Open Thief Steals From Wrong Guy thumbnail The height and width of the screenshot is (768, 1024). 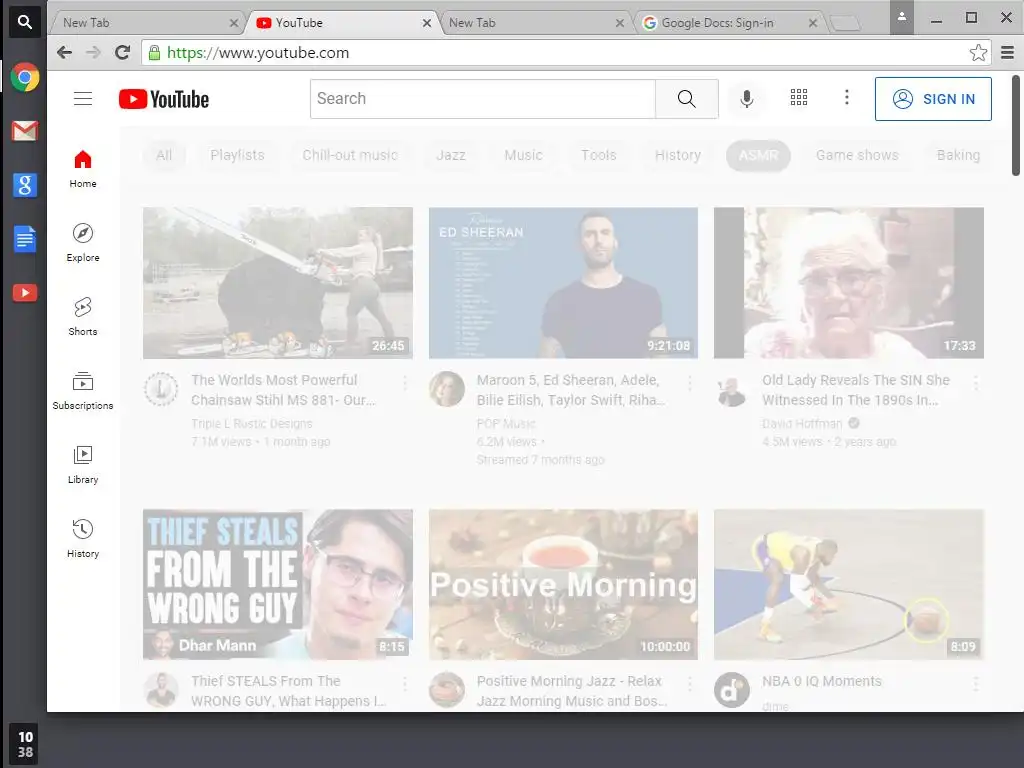(x=278, y=584)
